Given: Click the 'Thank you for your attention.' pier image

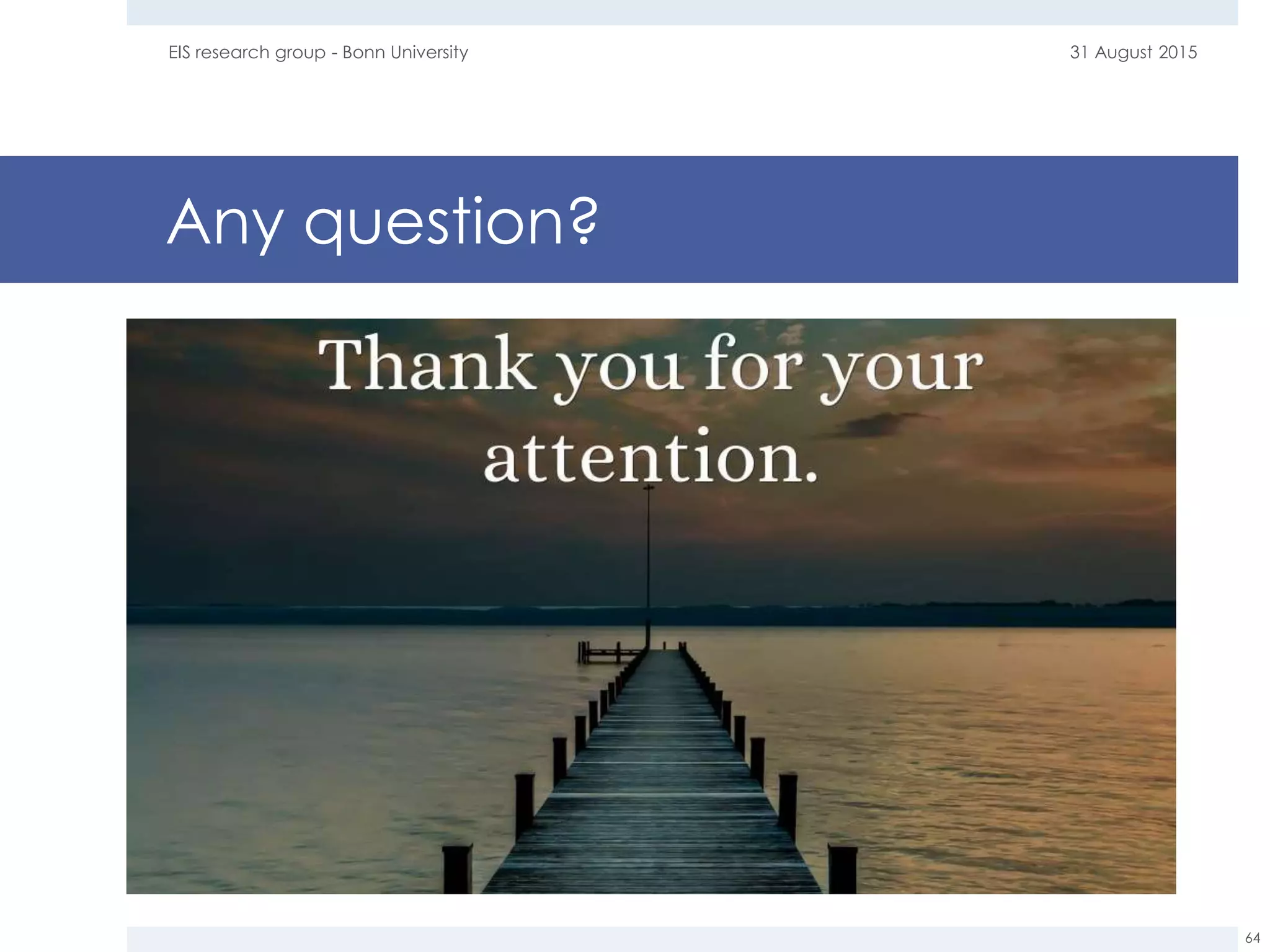Looking at the screenshot, I should [x=651, y=606].
